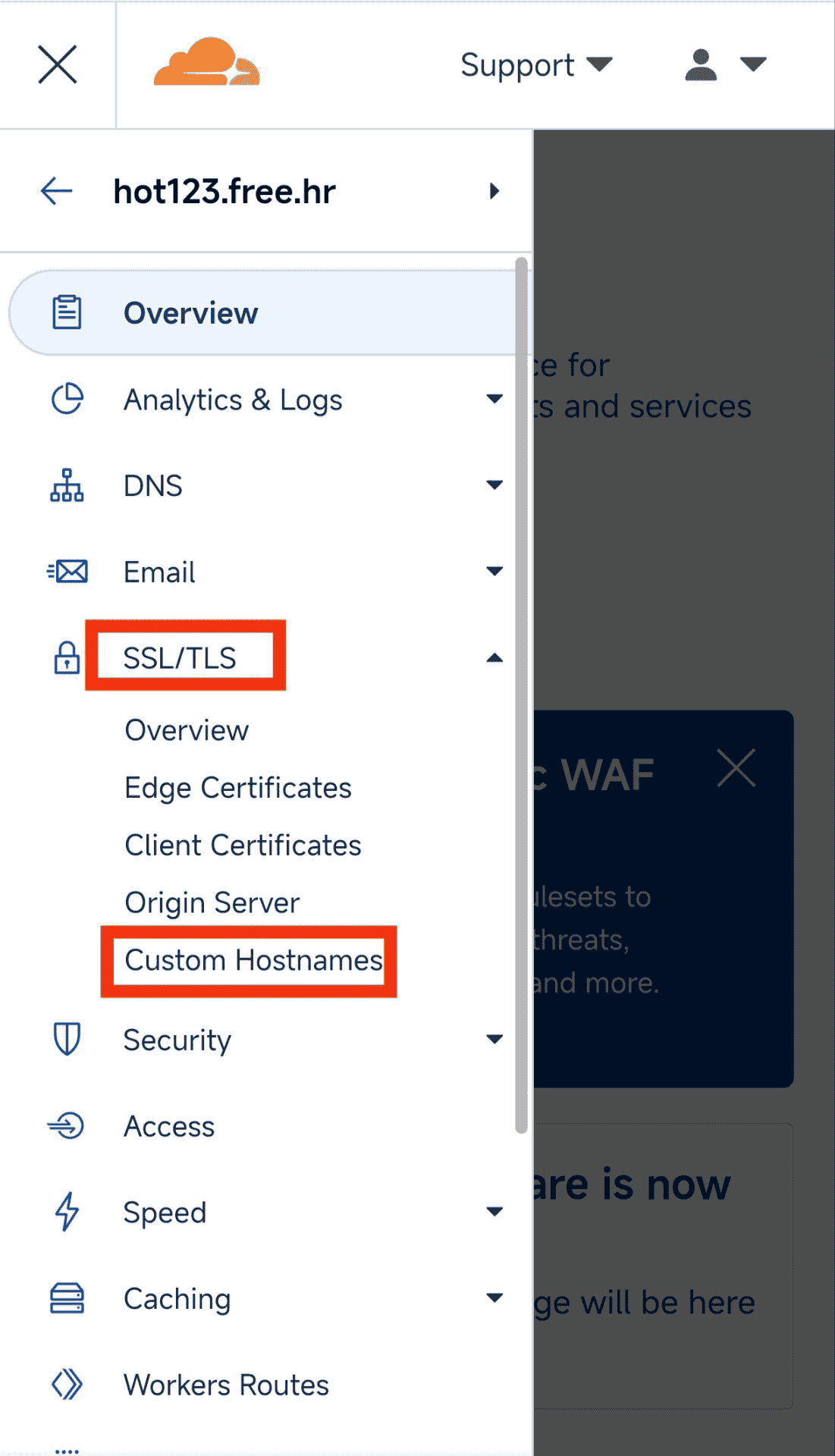Screen dimensions: 835x1456
Task: Open the hot123.free.hr domain switcher arrow
Action: 494,191
